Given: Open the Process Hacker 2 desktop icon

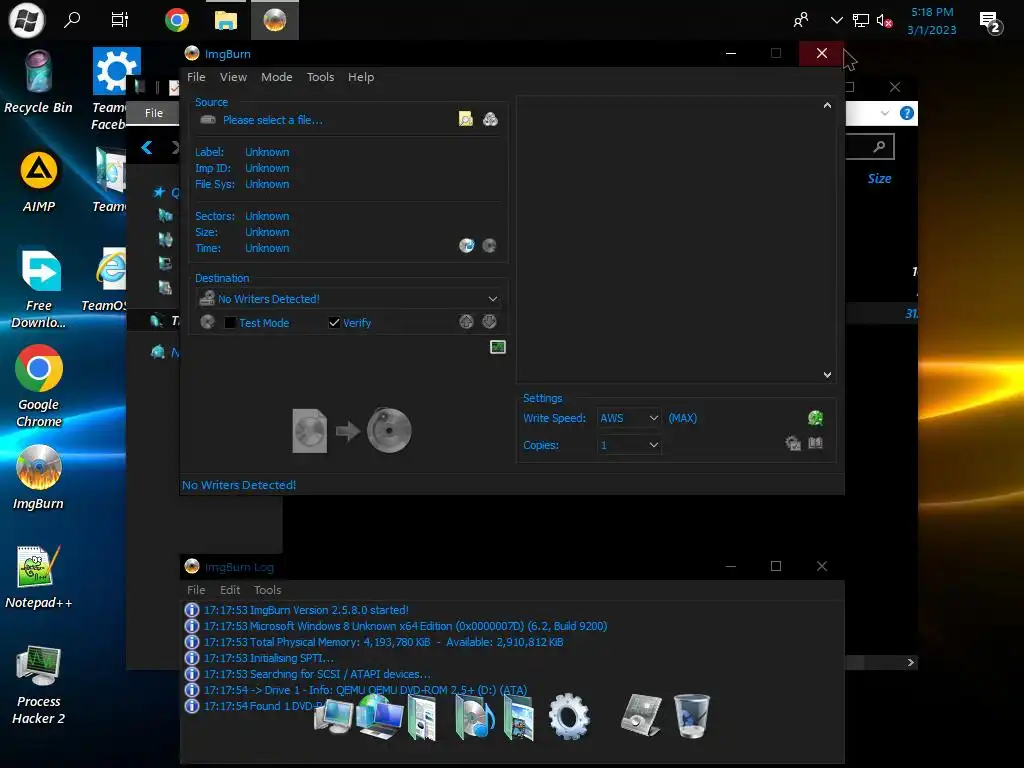Looking at the screenshot, I should tap(39, 685).
